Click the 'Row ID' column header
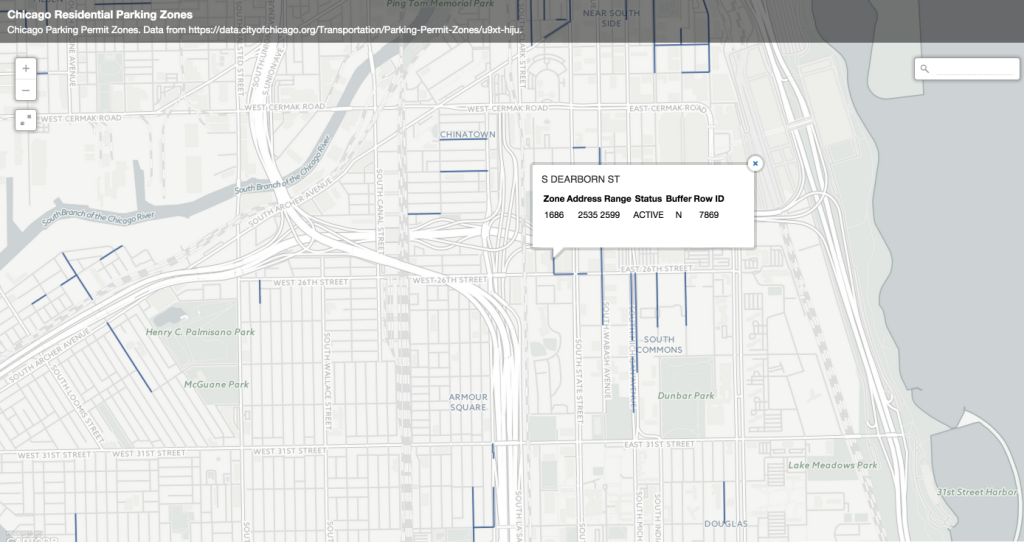 point(709,199)
